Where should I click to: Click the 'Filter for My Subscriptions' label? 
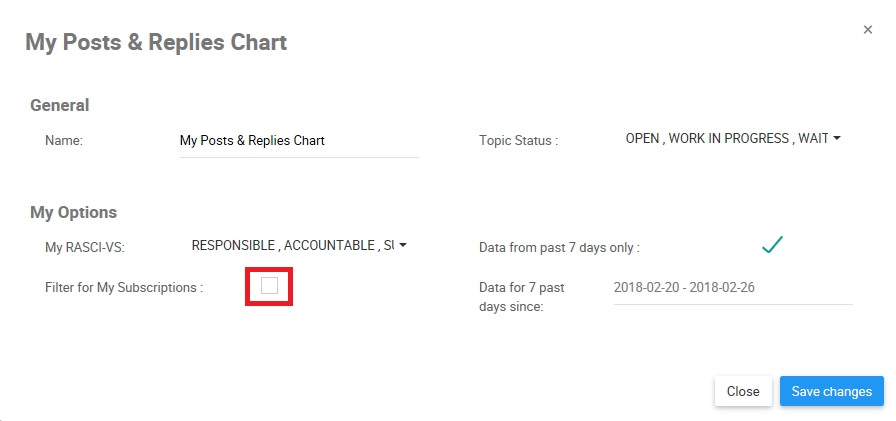click(x=124, y=288)
